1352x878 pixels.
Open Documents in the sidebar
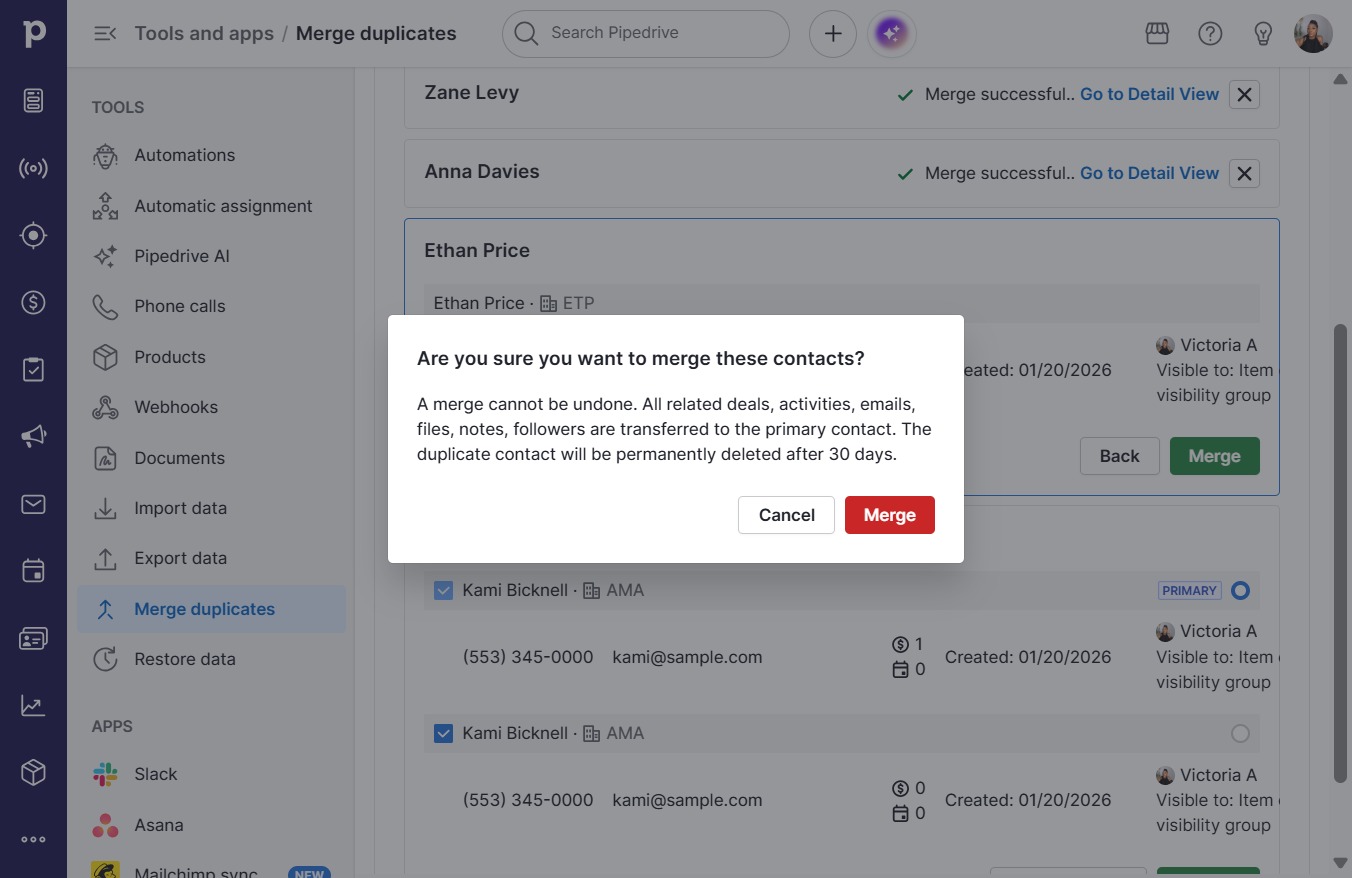(211, 458)
